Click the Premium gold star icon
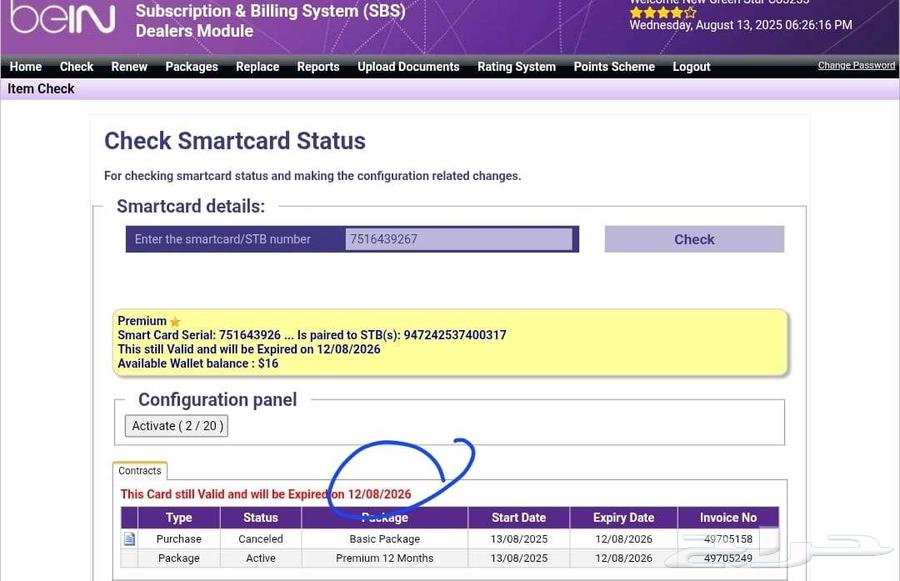Viewport: 900px width, 581px height. 175,322
